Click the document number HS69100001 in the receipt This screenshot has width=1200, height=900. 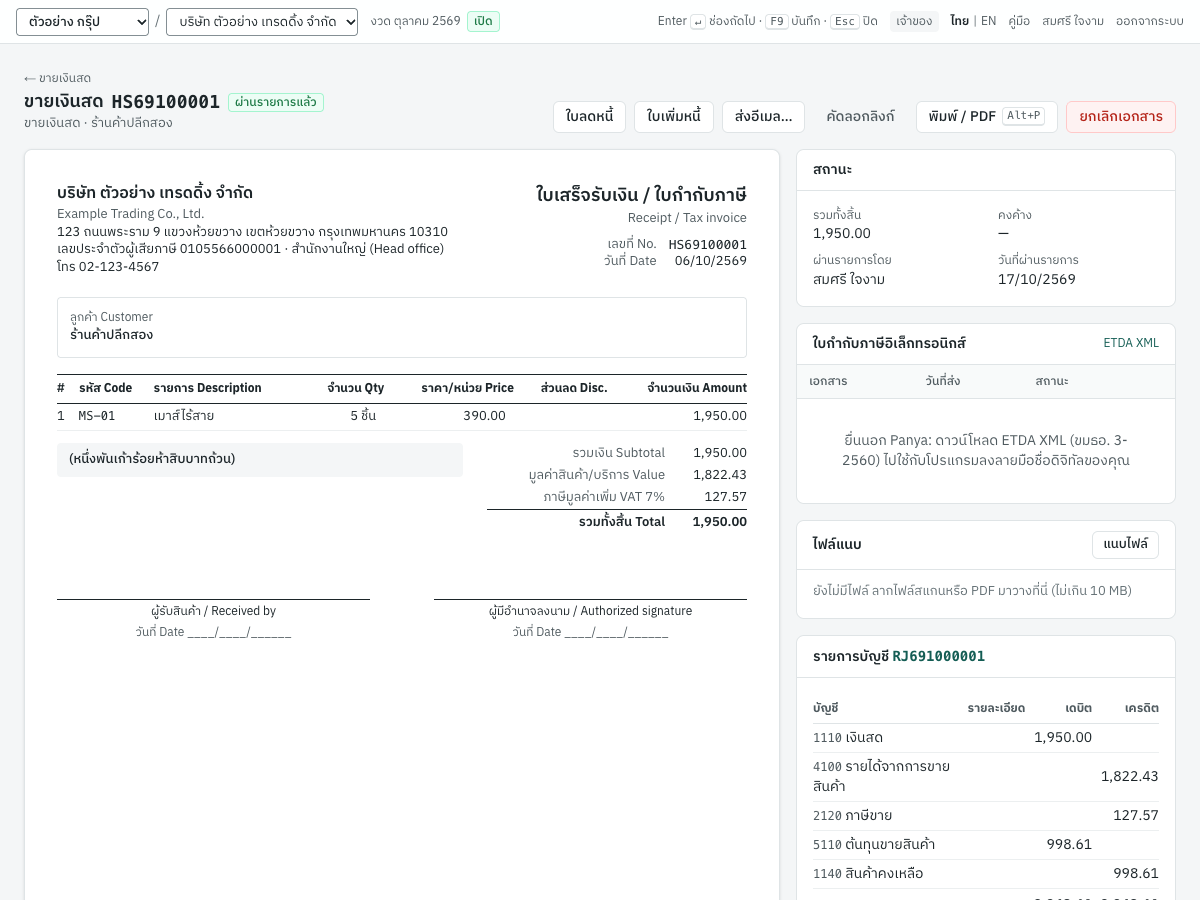click(707, 244)
